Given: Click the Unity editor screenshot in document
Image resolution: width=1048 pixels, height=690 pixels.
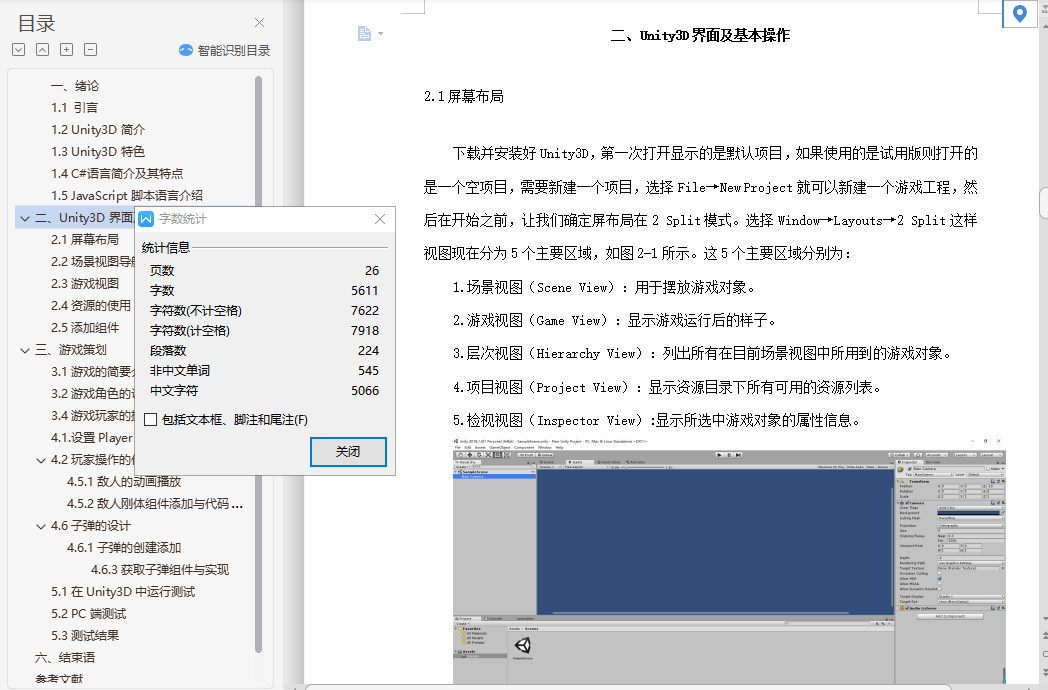Looking at the screenshot, I should 729,560.
